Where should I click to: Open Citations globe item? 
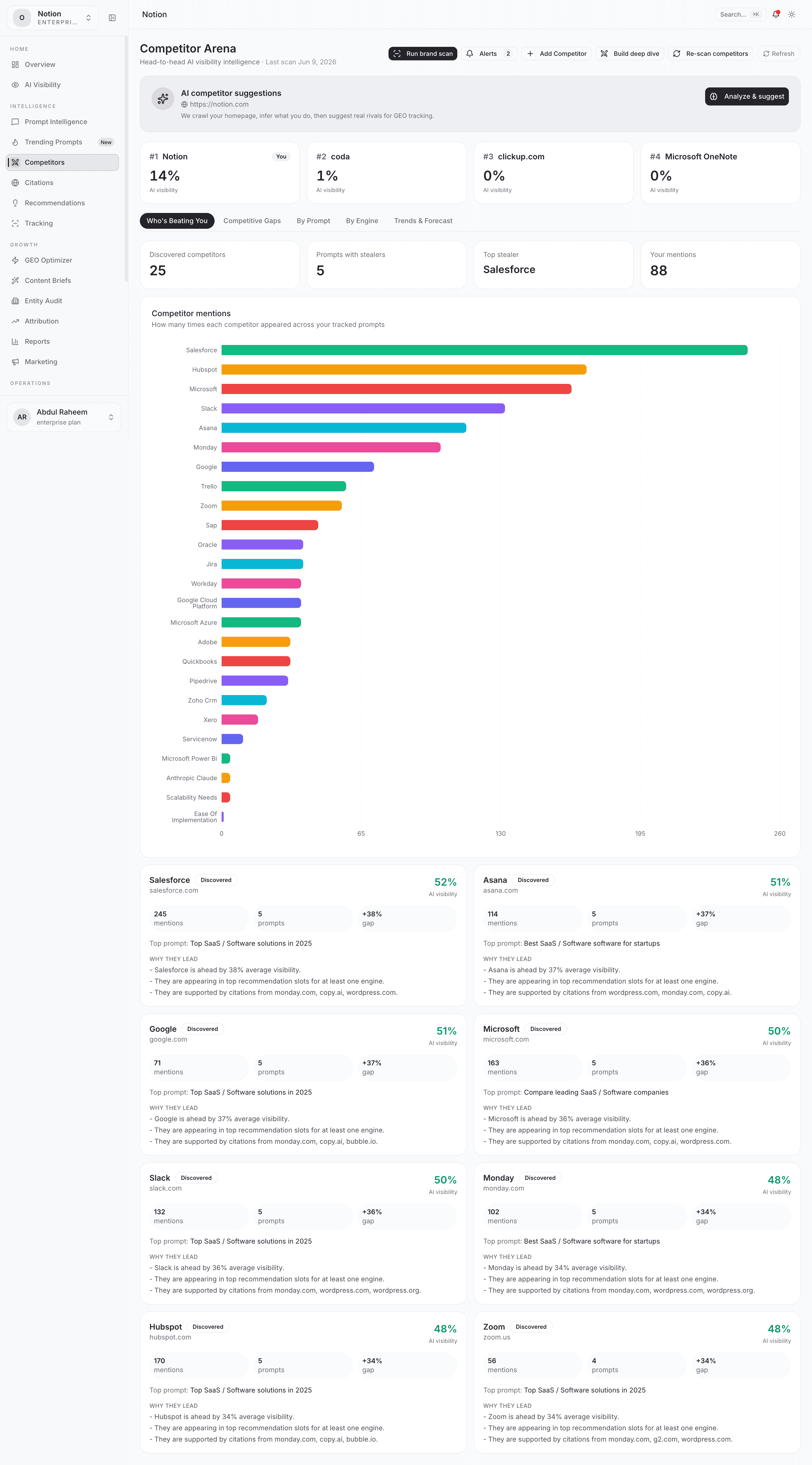63,182
